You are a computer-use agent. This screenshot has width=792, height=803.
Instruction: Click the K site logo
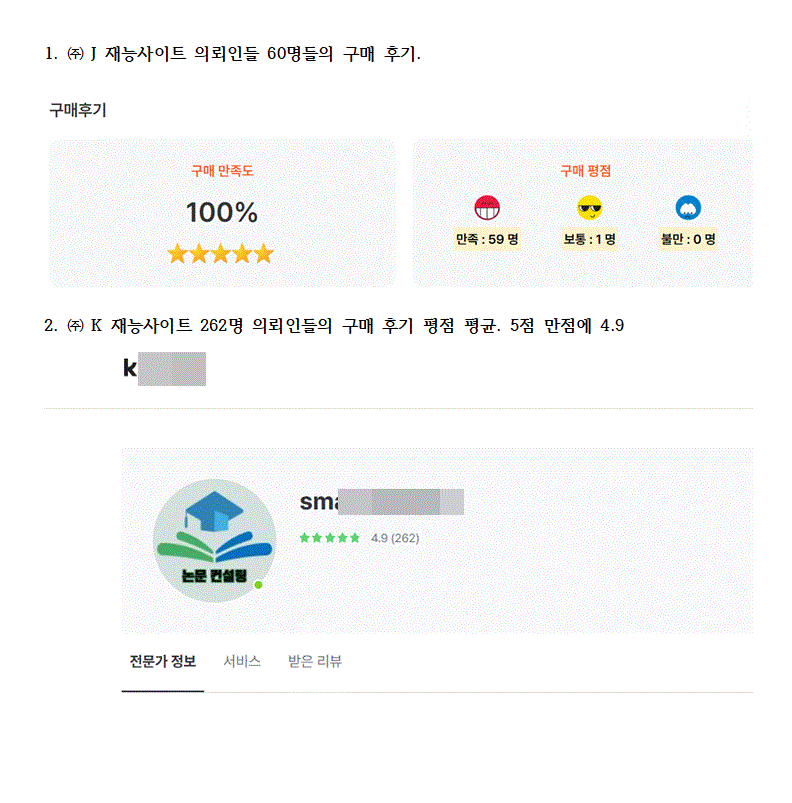click(164, 369)
